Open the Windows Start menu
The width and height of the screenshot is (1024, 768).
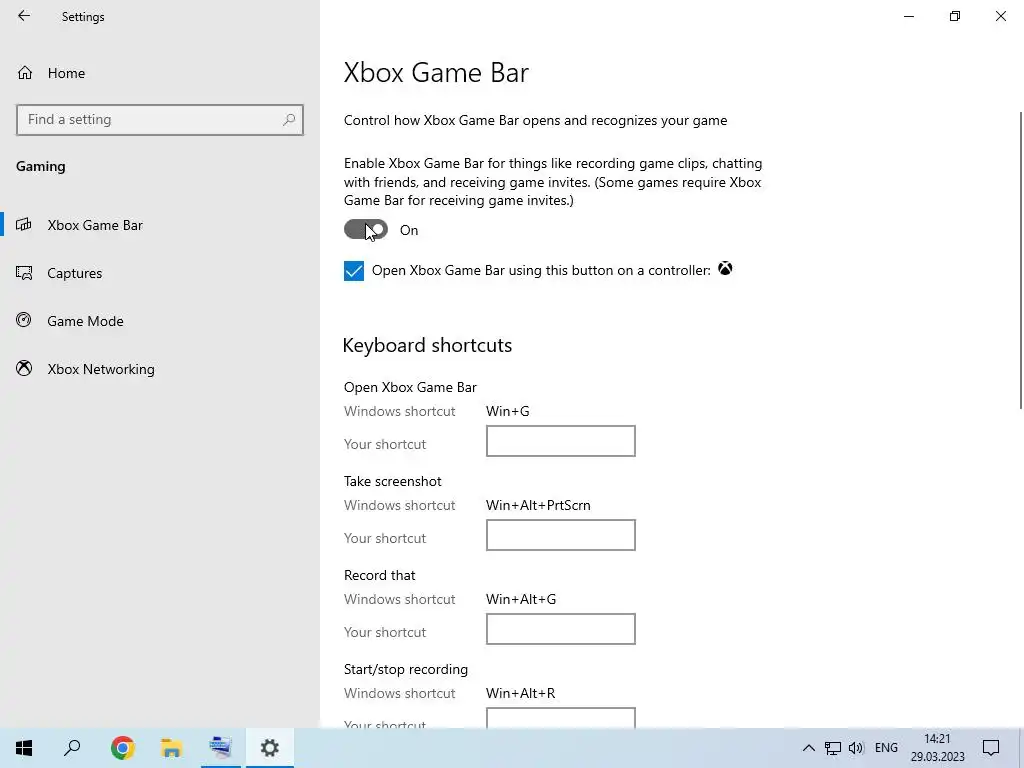click(24, 748)
